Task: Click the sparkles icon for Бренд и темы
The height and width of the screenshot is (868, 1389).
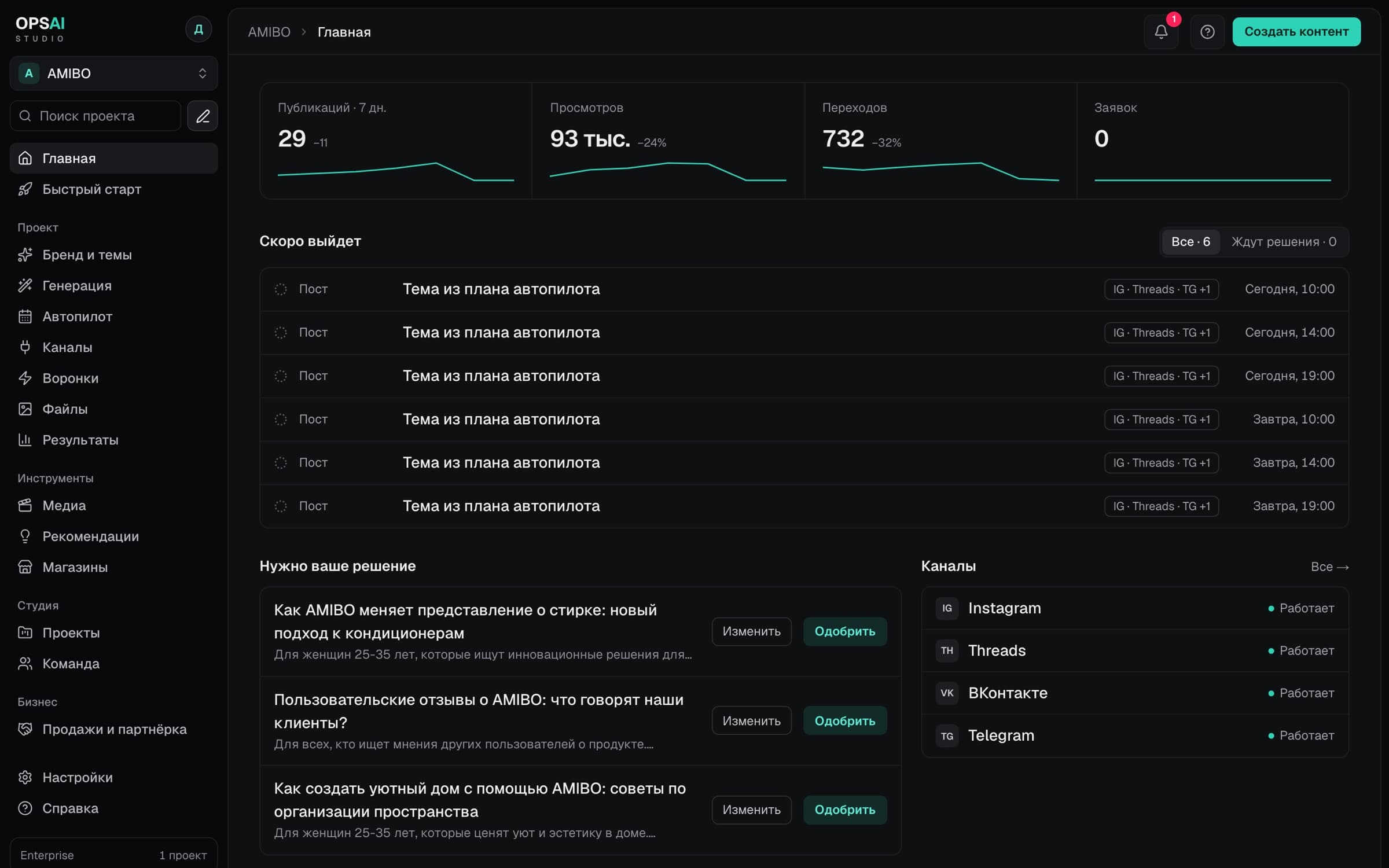Action: [x=25, y=255]
